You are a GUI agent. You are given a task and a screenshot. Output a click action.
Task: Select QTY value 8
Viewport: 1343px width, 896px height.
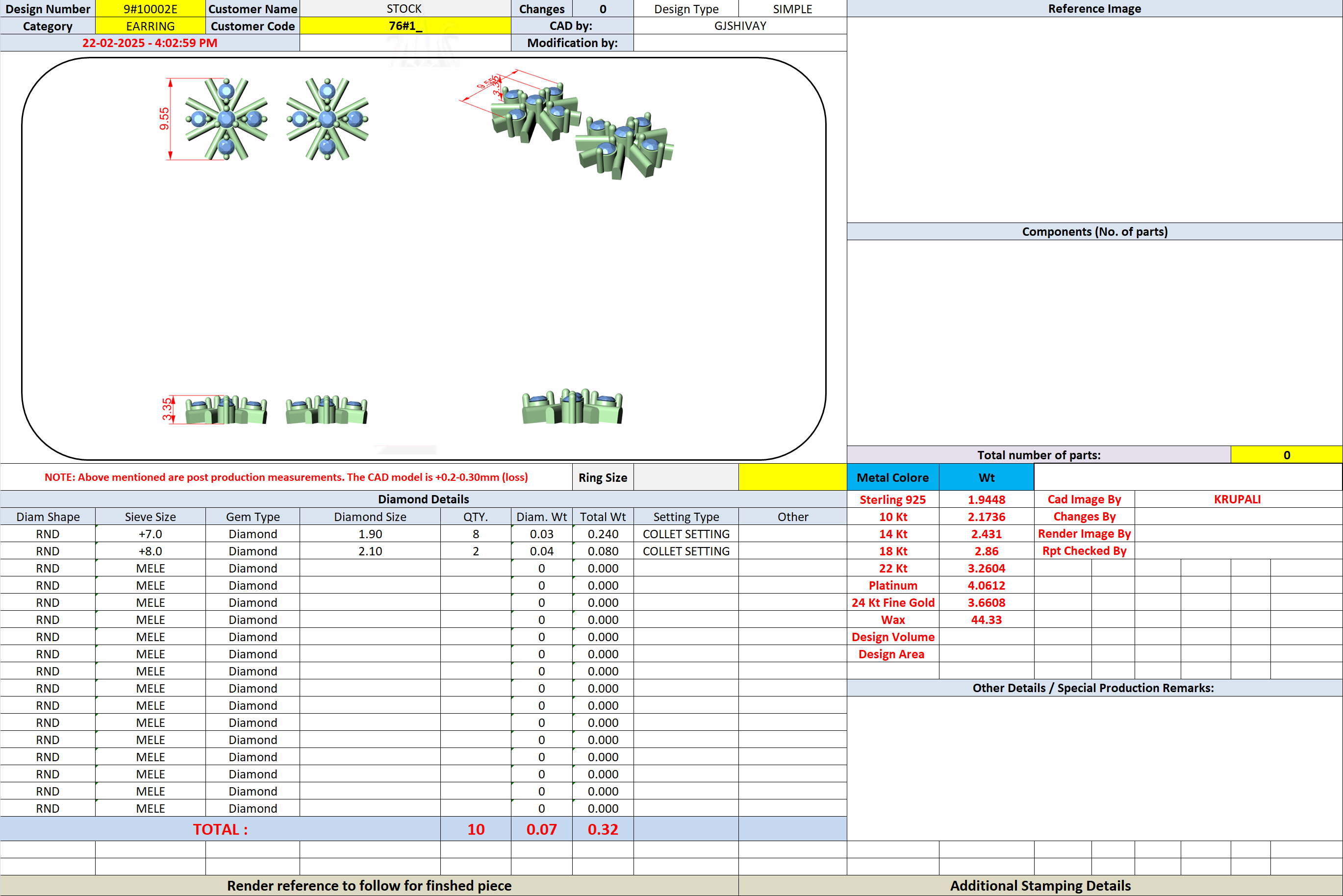(476, 534)
